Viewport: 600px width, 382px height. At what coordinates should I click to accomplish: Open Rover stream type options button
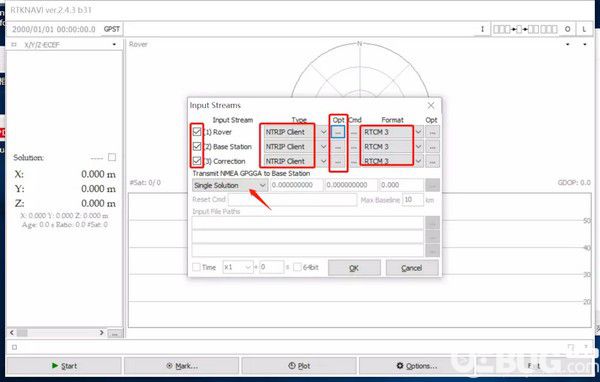coord(338,132)
